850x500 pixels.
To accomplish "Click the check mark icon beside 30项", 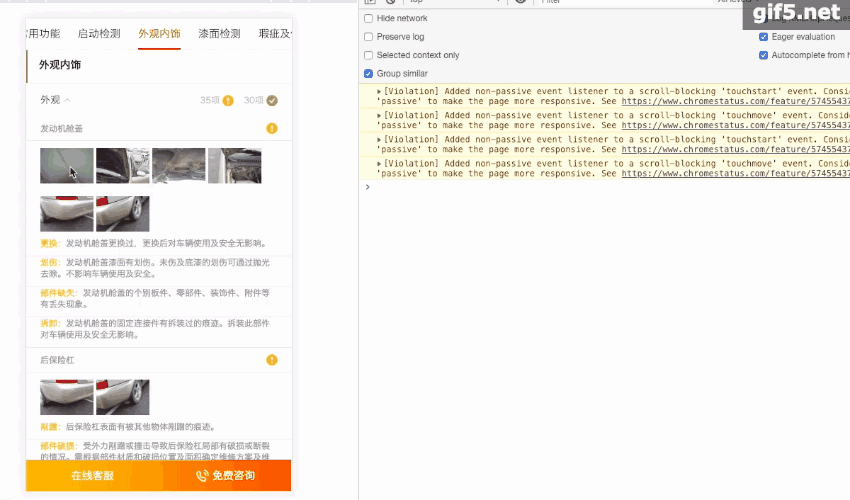I will point(272,100).
